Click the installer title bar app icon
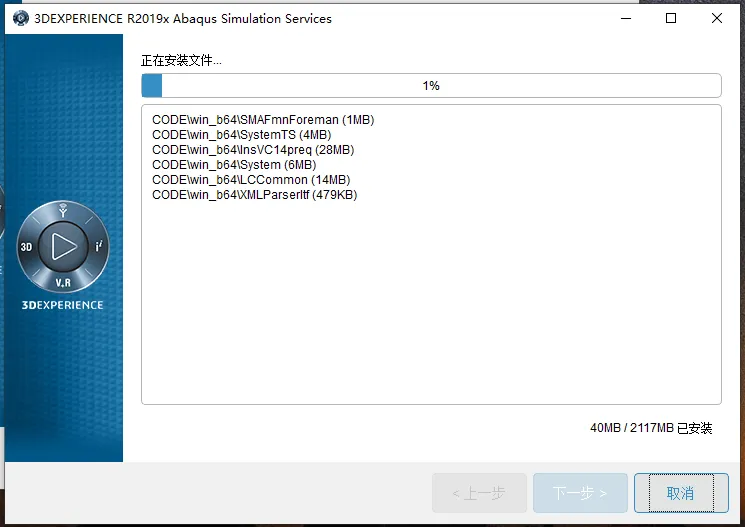The height and width of the screenshot is (527, 745). [x=20, y=19]
